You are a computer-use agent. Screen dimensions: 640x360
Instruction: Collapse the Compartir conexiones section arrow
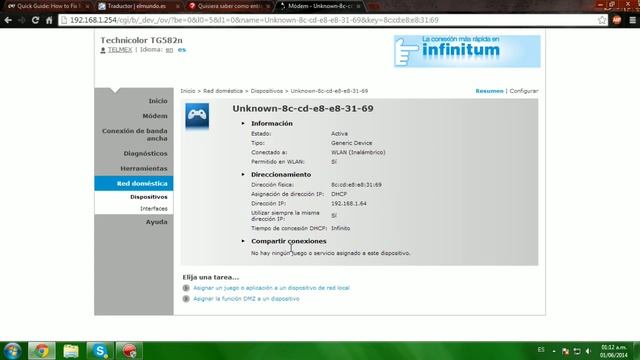coord(243,241)
